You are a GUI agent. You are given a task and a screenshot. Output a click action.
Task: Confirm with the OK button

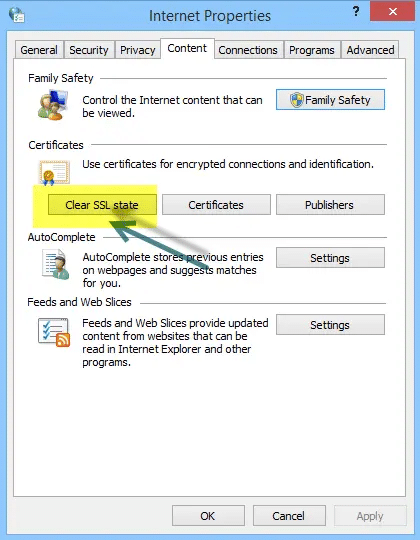tap(208, 516)
